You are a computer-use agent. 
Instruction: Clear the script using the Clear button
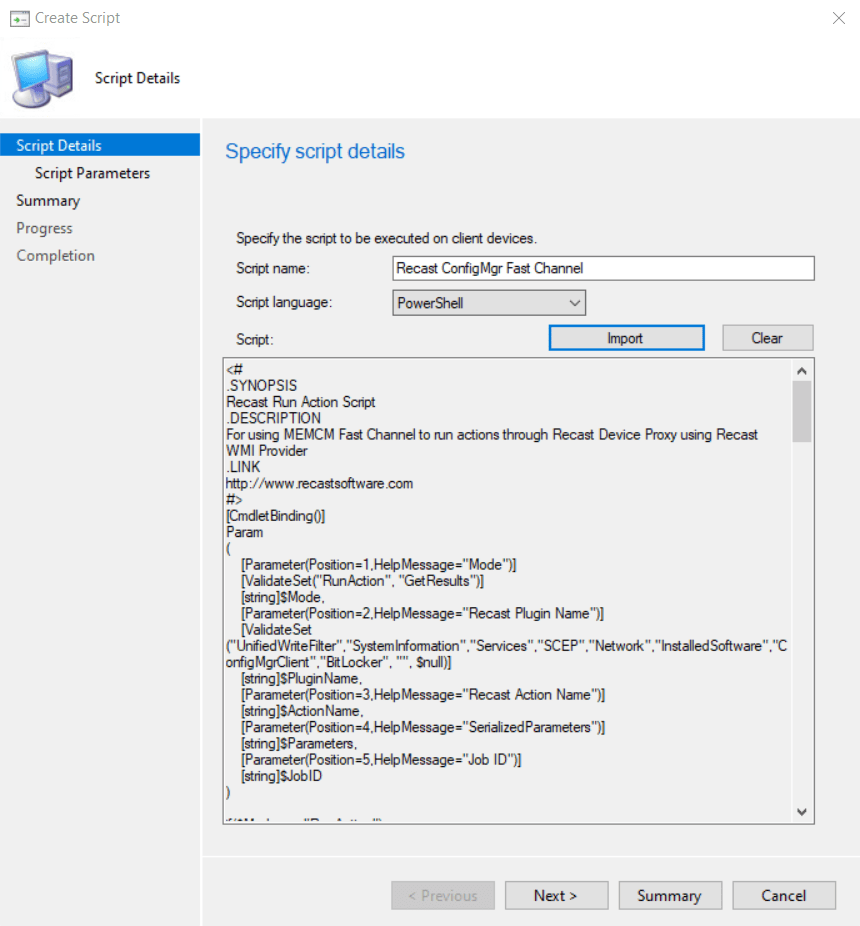point(767,338)
